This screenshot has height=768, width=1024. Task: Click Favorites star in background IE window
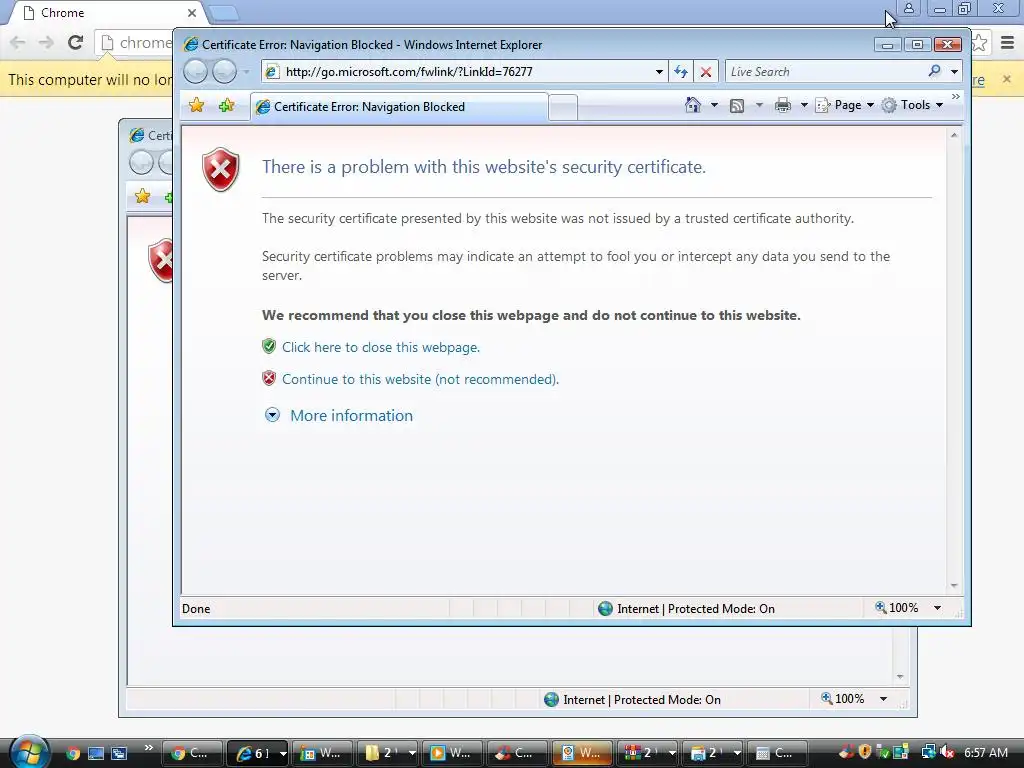pos(142,196)
